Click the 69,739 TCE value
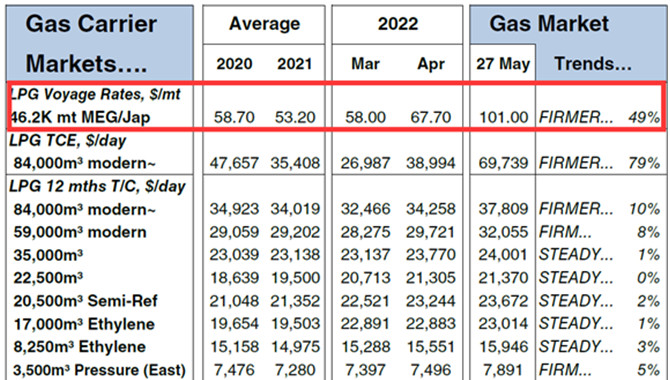Image resolution: width=670 pixels, height=380 pixels. pyautogui.click(x=503, y=163)
